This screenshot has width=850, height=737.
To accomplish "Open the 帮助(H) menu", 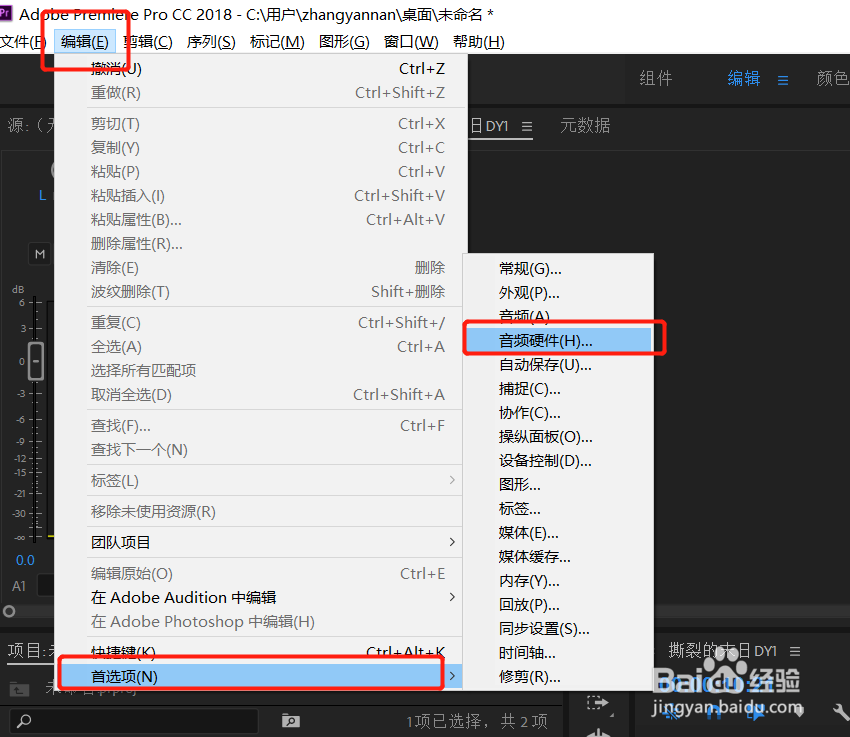I will click(479, 42).
